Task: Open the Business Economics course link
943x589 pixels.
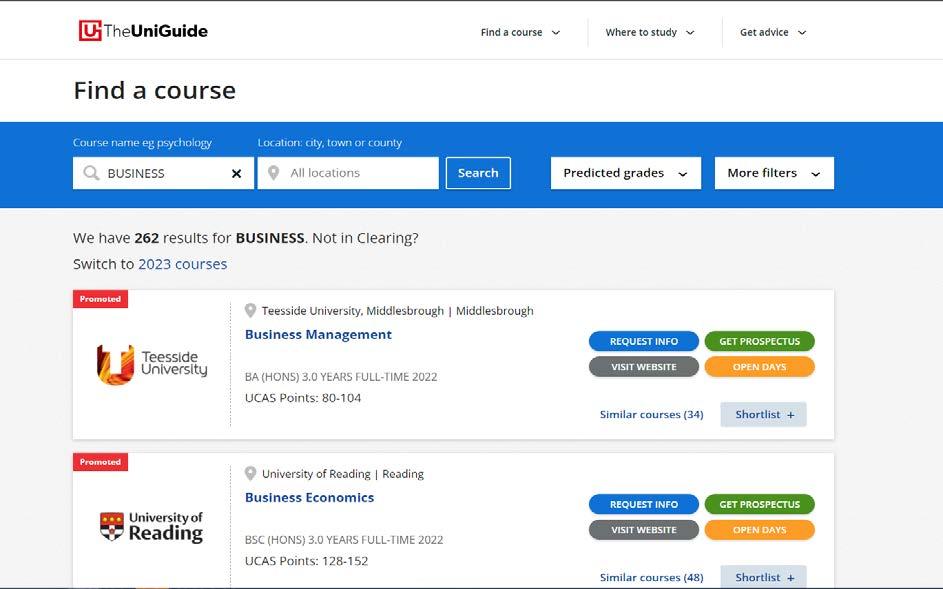Action: coord(309,498)
